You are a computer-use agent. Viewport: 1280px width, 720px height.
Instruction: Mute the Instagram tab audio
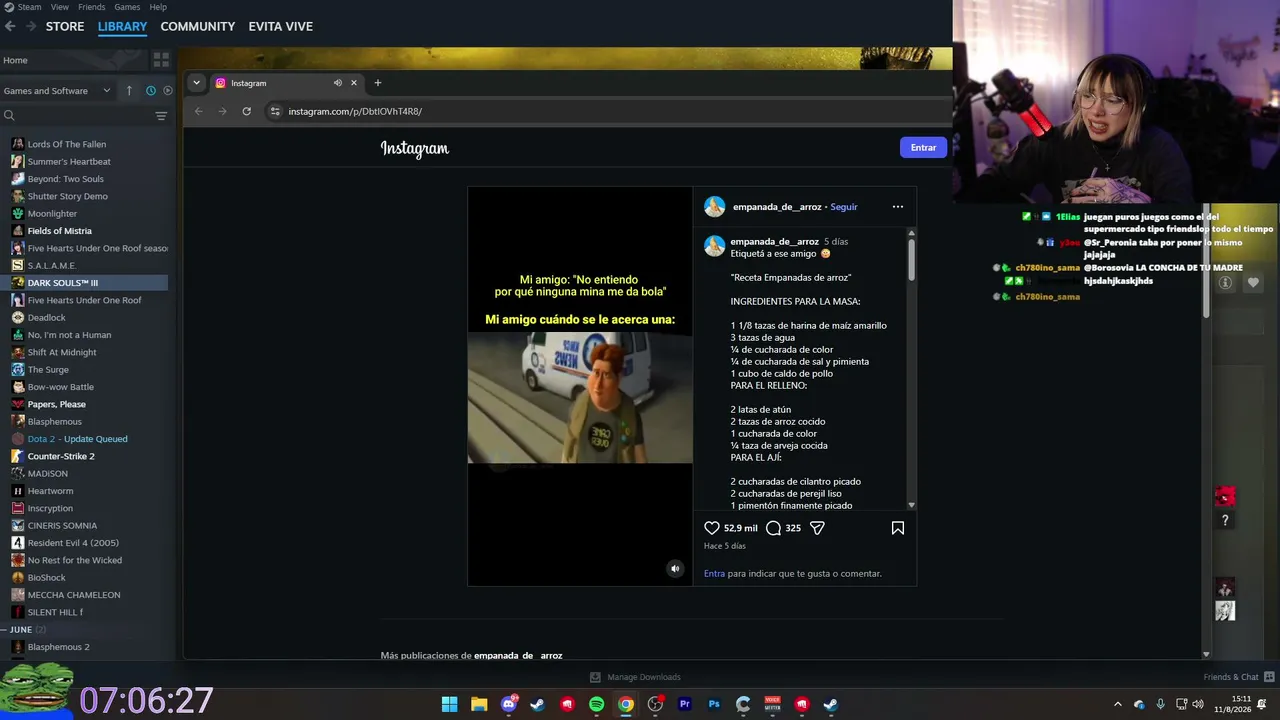coord(337,83)
